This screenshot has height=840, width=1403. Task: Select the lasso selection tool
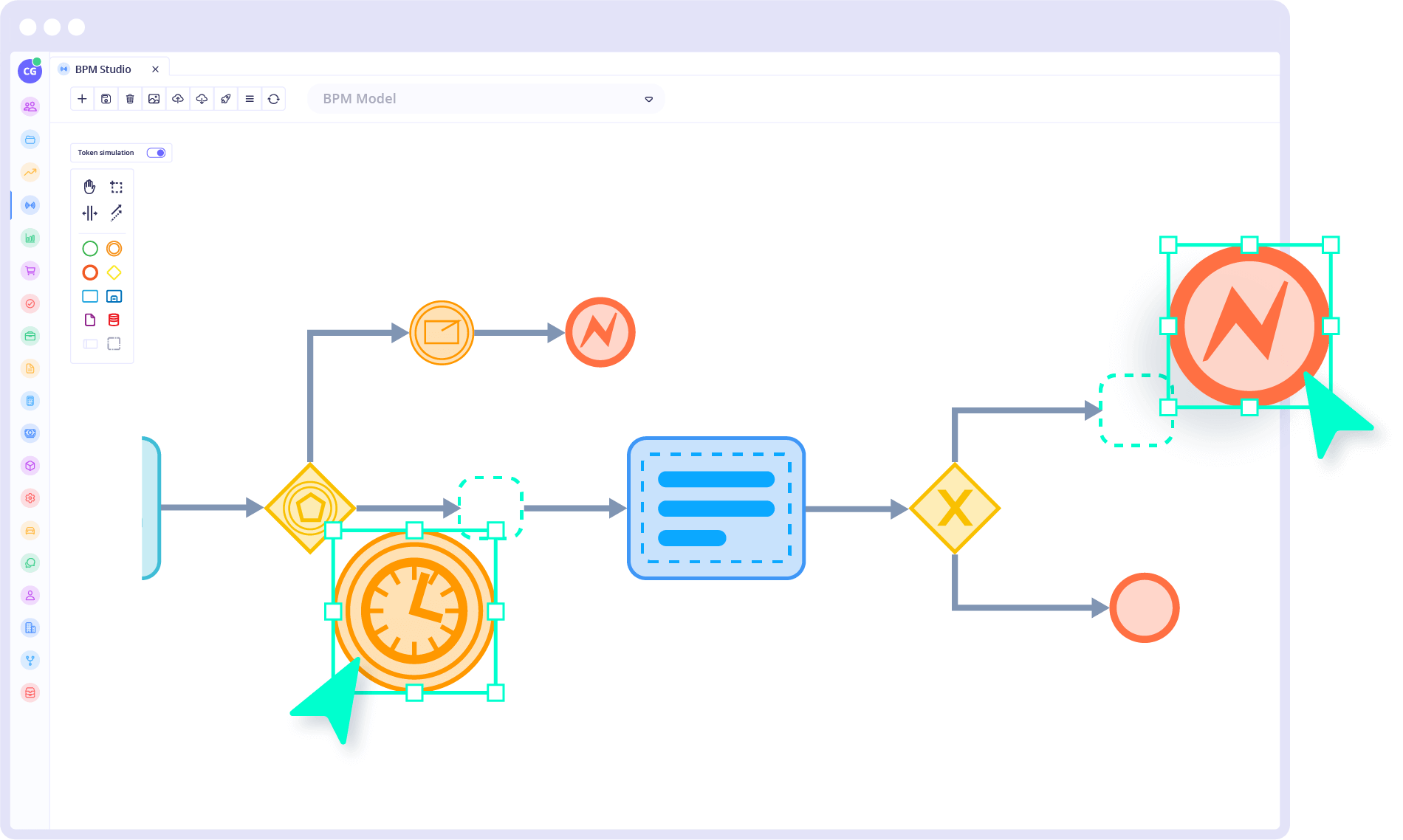116,187
